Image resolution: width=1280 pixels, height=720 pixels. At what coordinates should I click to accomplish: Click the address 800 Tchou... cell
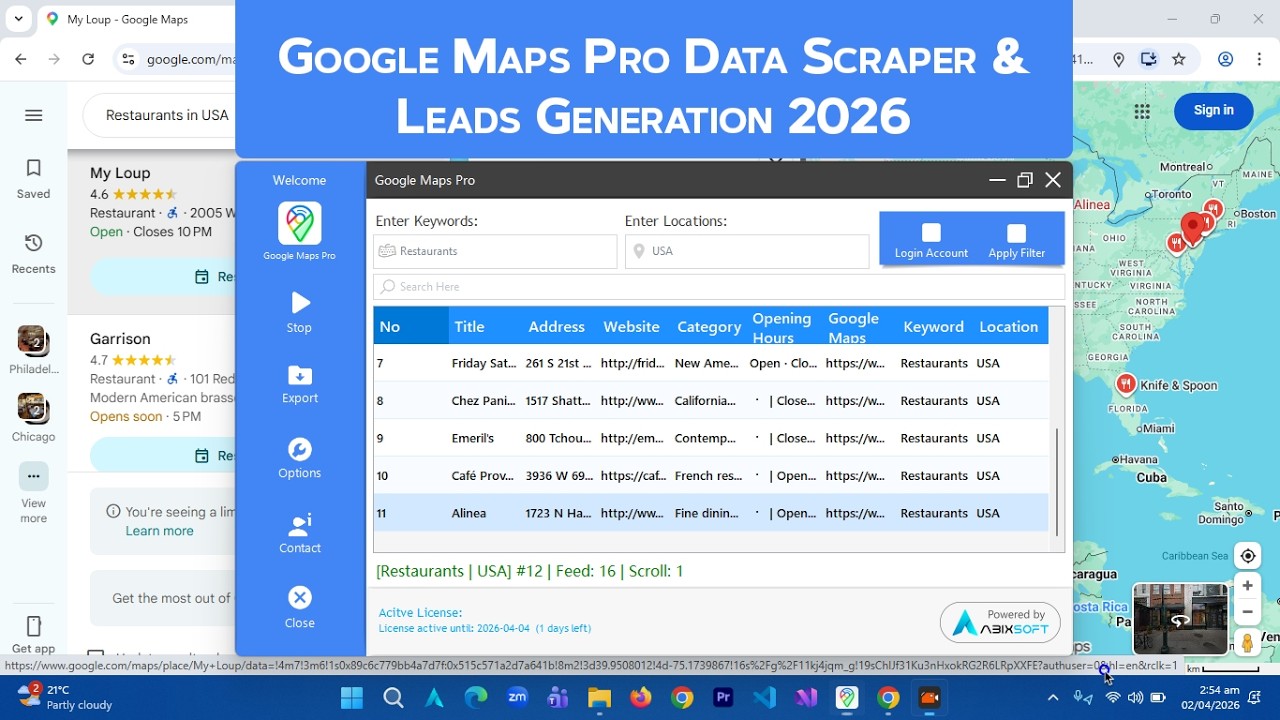[x=558, y=438]
